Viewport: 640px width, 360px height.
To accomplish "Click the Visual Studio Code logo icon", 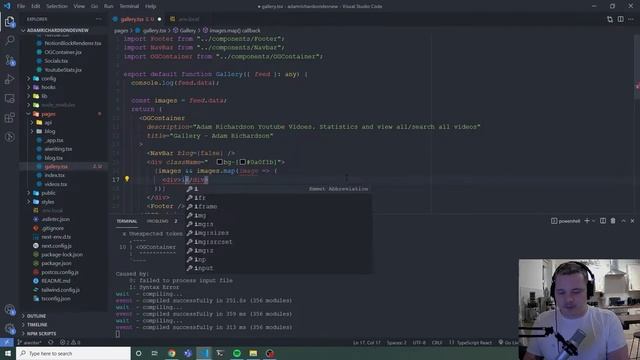I will click(7, 6).
